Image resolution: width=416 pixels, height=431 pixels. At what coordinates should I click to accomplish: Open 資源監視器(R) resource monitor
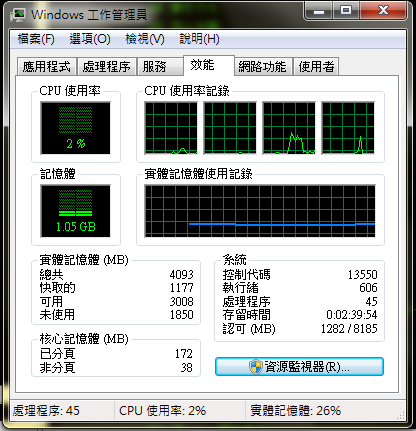(299, 367)
